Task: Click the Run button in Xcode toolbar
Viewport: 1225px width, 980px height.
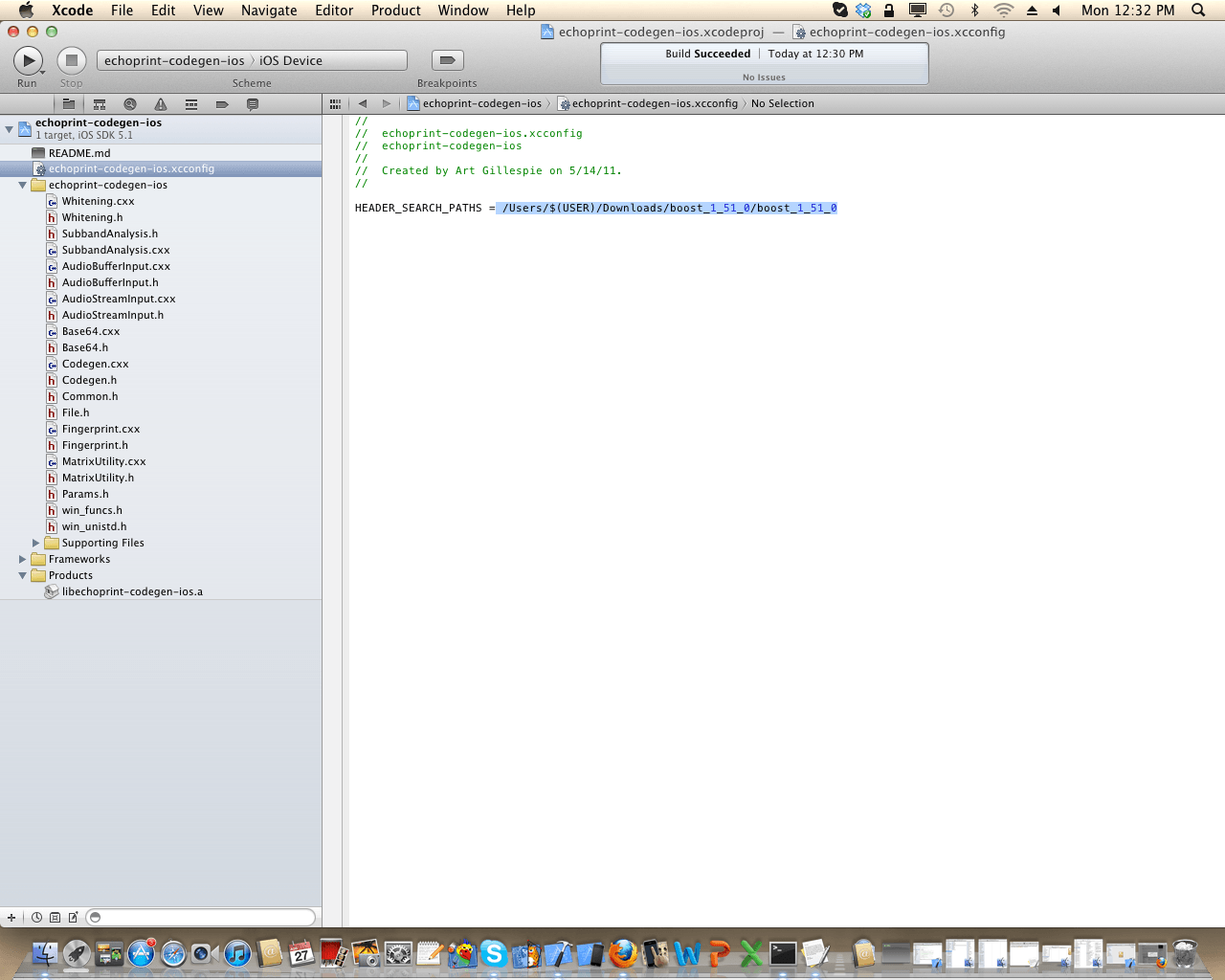Action: [29, 60]
